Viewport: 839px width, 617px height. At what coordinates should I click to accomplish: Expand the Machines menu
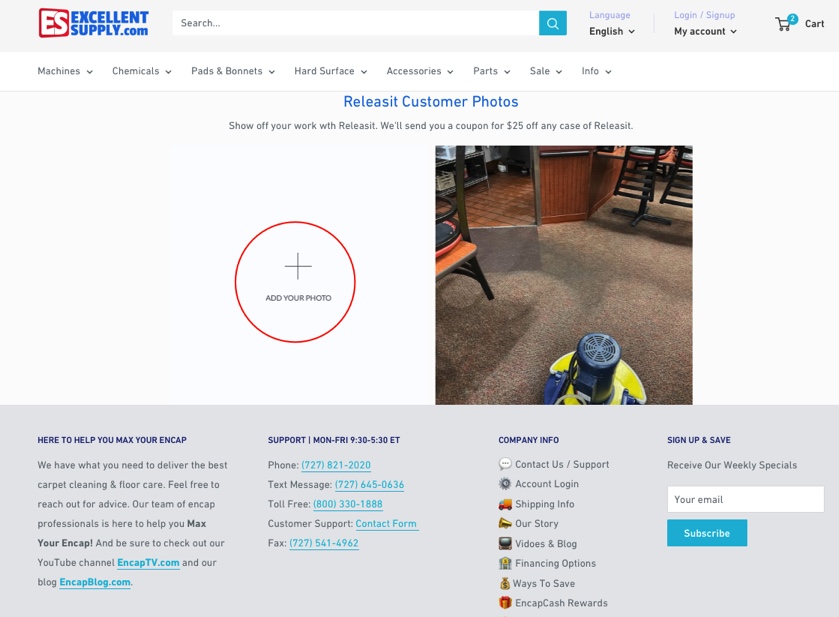click(x=65, y=71)
